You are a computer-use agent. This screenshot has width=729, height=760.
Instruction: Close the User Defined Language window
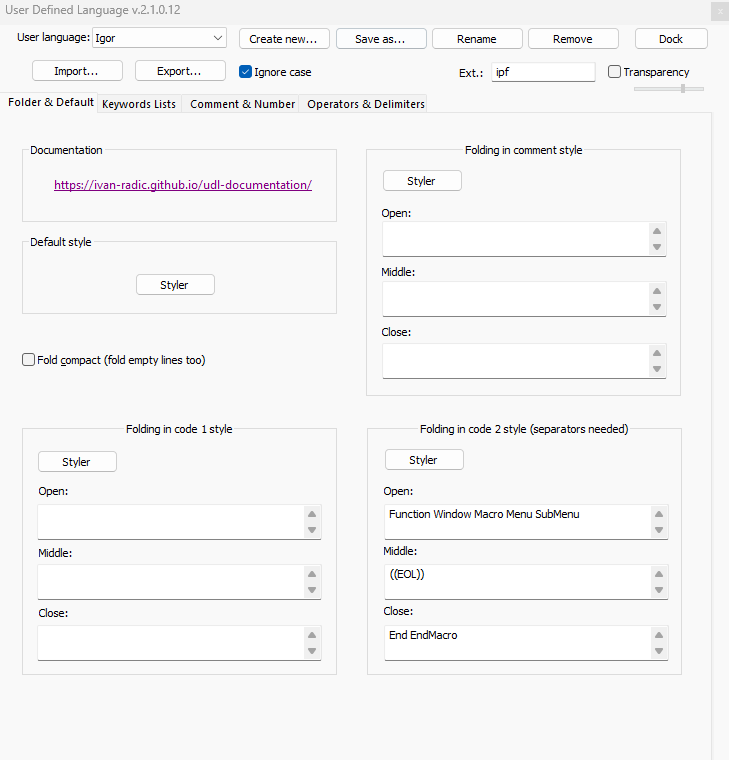(719, 11)
